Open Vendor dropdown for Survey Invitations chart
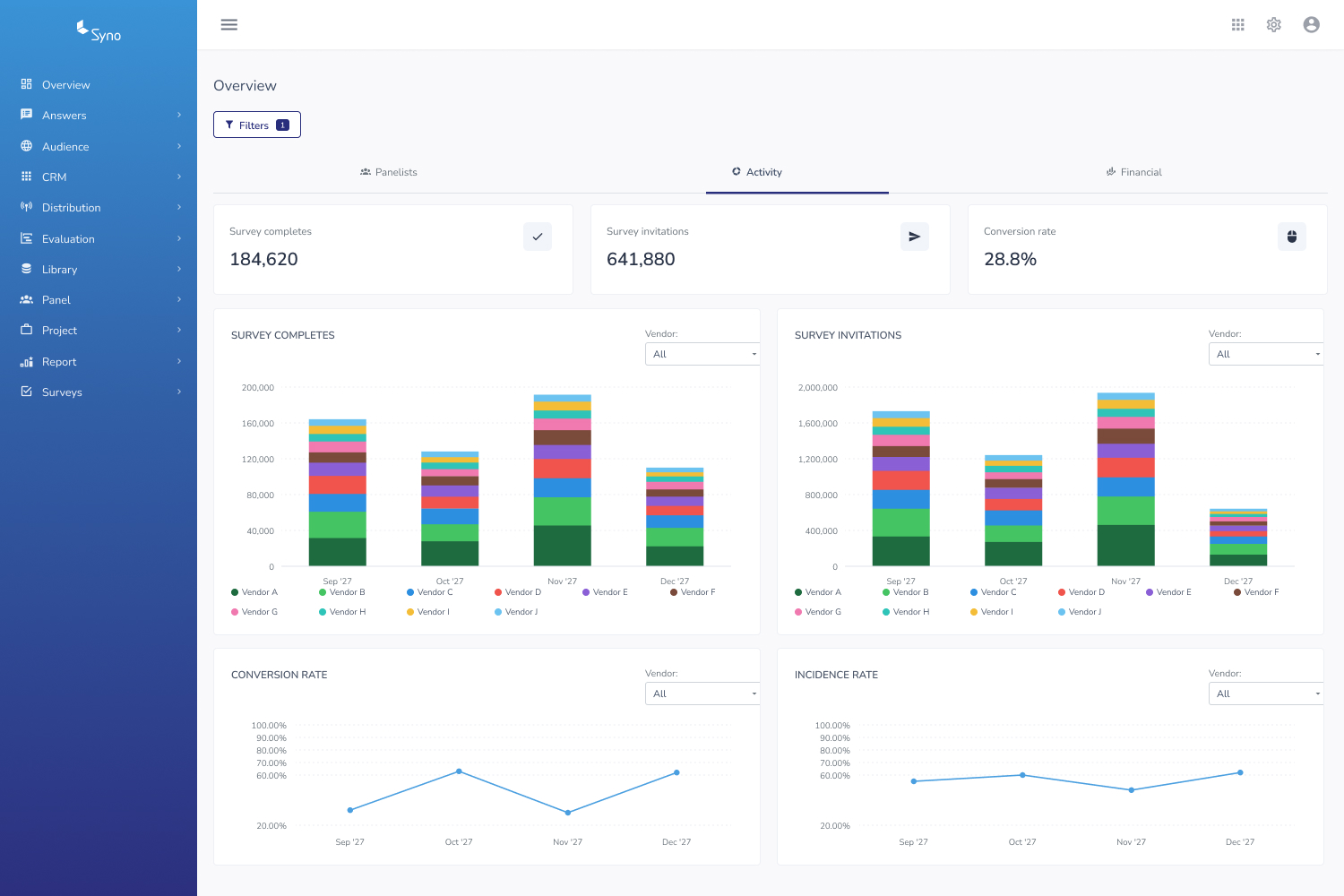Screen dimensions: 1344x896 [1266, 354]
